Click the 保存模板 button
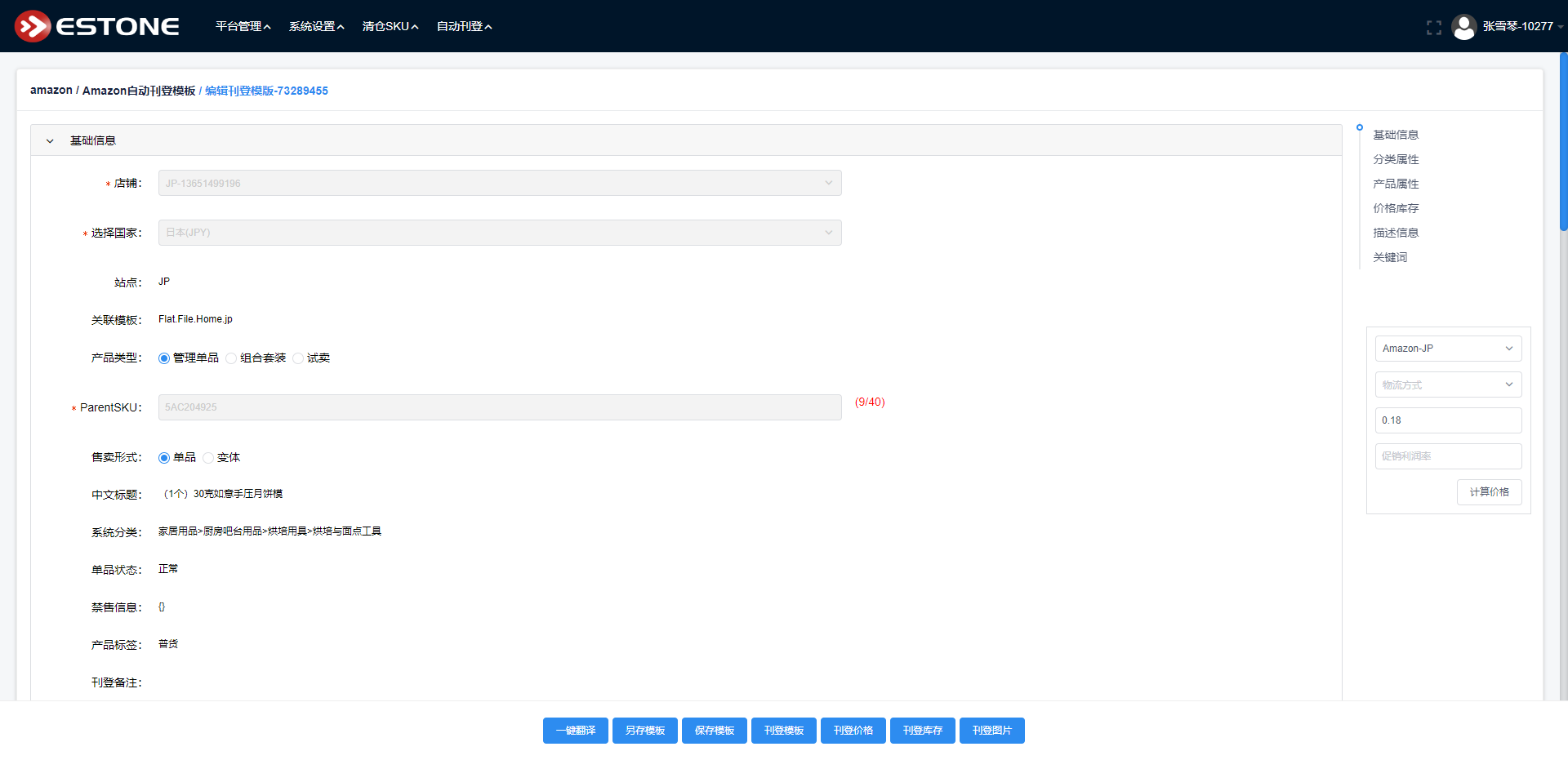The image size is (1568, 760). (x=714, y=731)
